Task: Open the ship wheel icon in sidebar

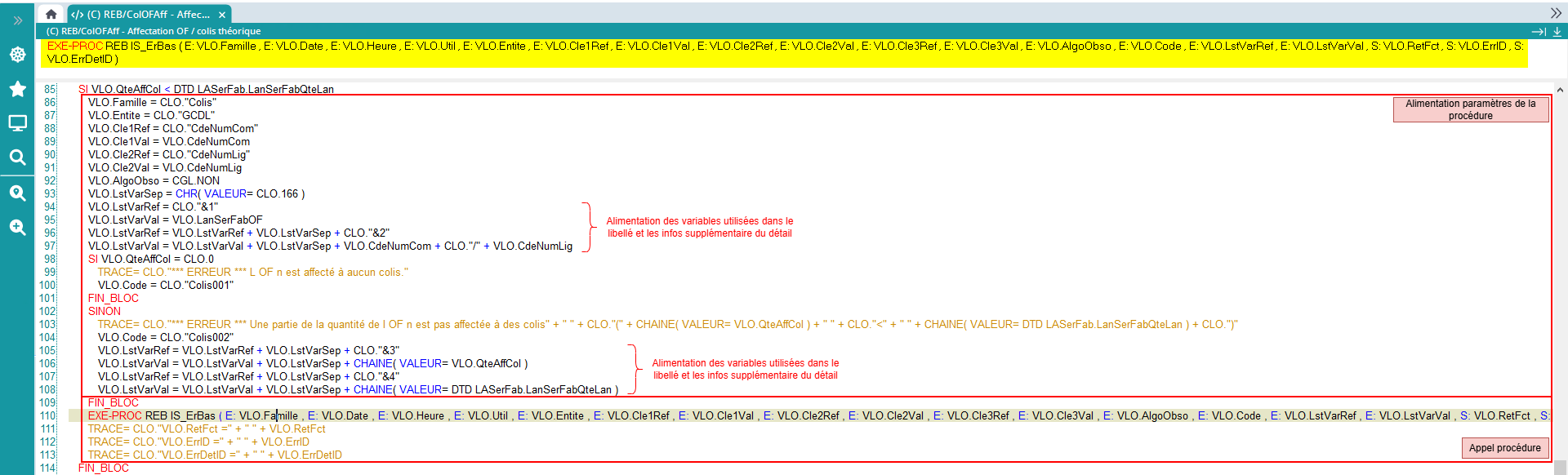Action: [x=17, y=55]
